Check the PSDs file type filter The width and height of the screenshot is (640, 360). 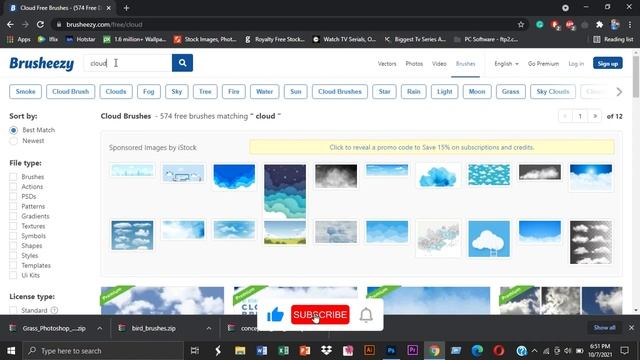click(x=13, y=196)
